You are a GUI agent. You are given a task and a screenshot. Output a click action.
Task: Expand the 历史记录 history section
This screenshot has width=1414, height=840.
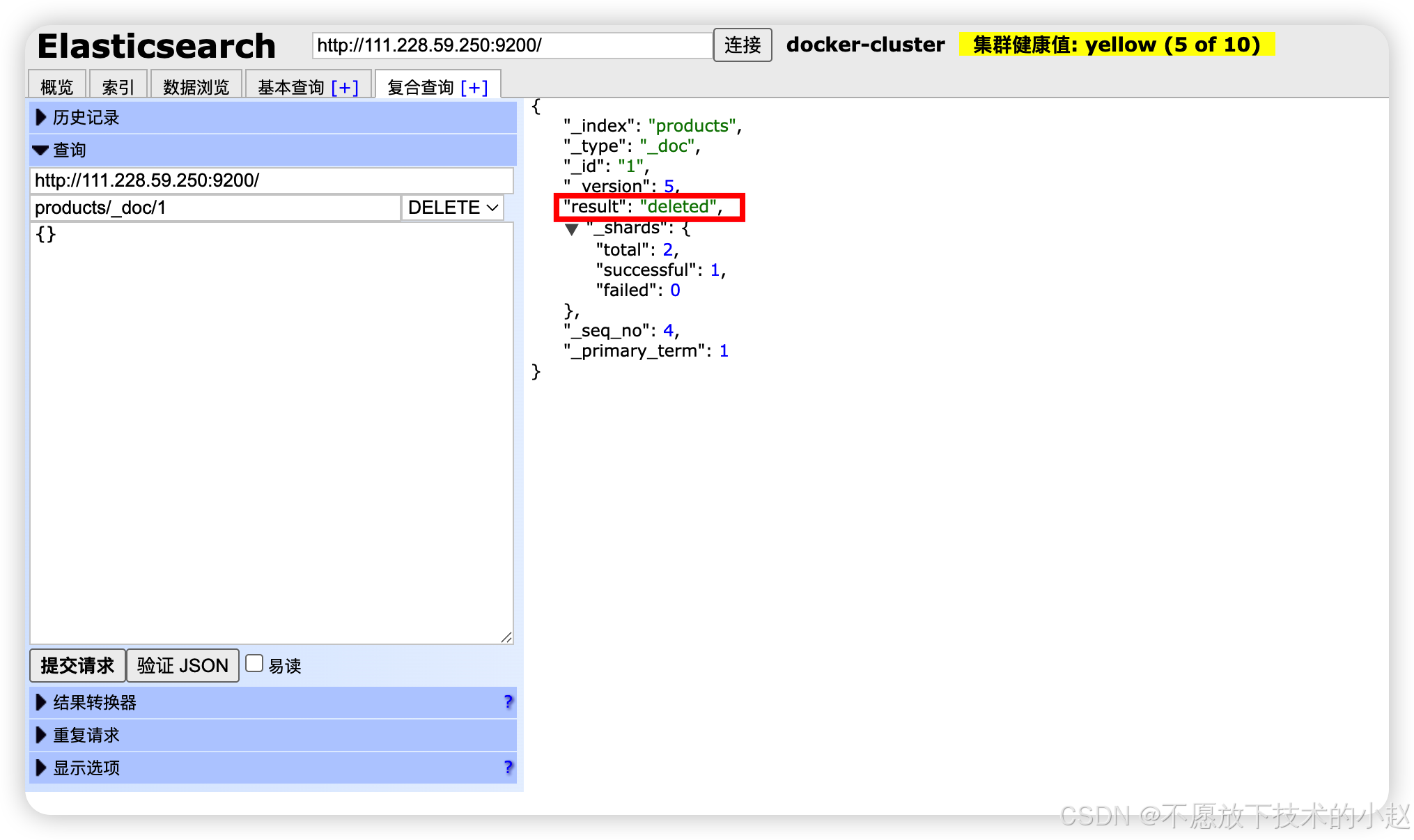[86, 117]
